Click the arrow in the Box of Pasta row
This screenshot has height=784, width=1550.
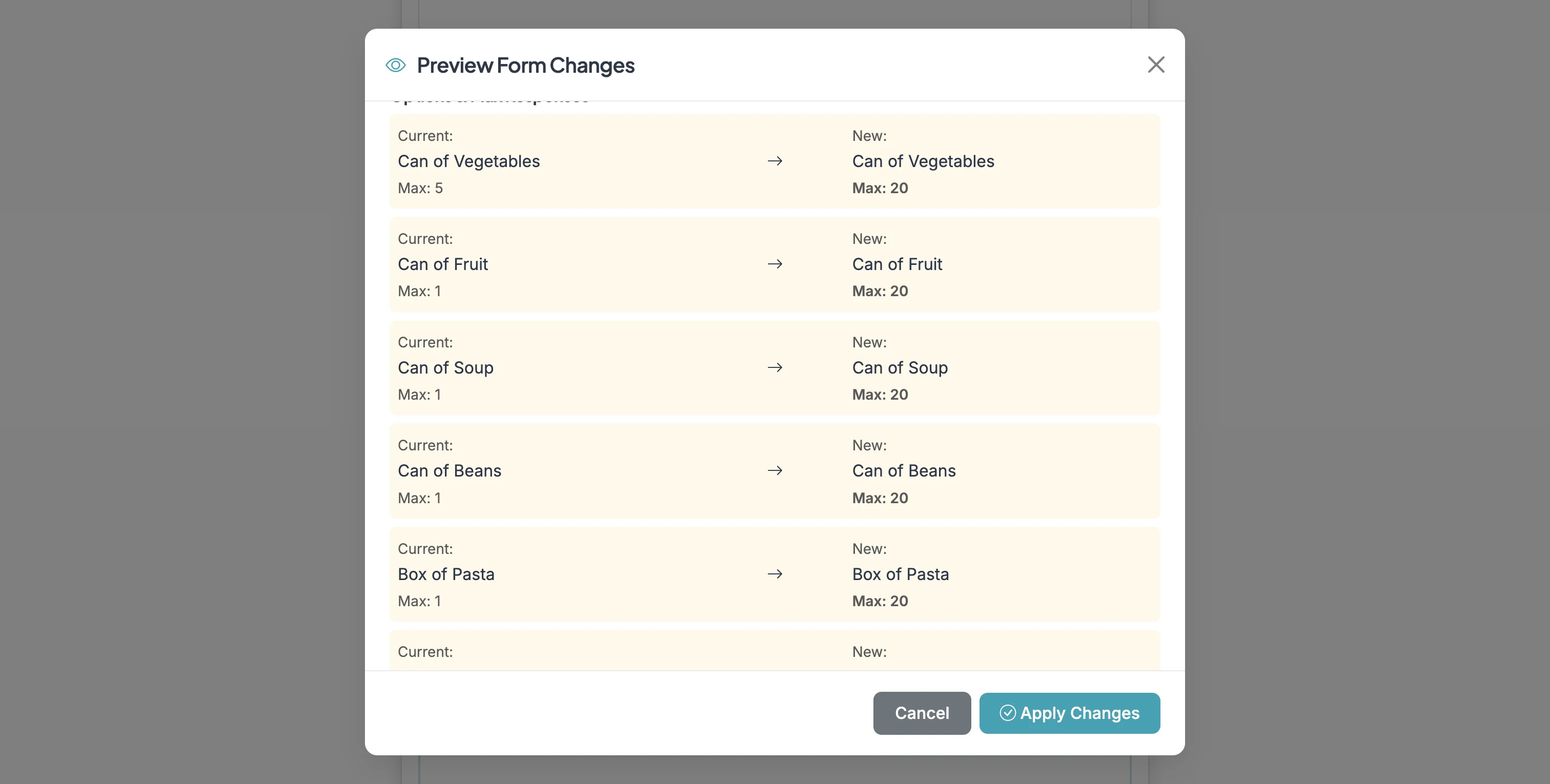click(775, 573)
